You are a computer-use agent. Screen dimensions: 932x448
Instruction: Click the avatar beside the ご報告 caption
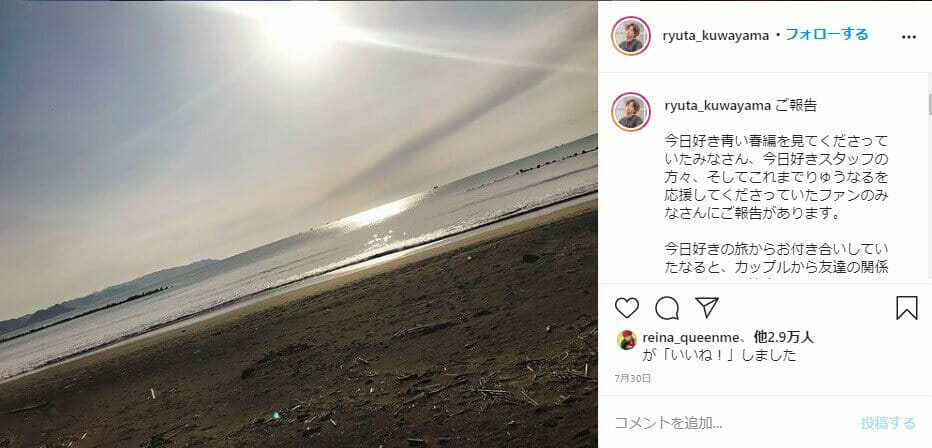[631, 112]
